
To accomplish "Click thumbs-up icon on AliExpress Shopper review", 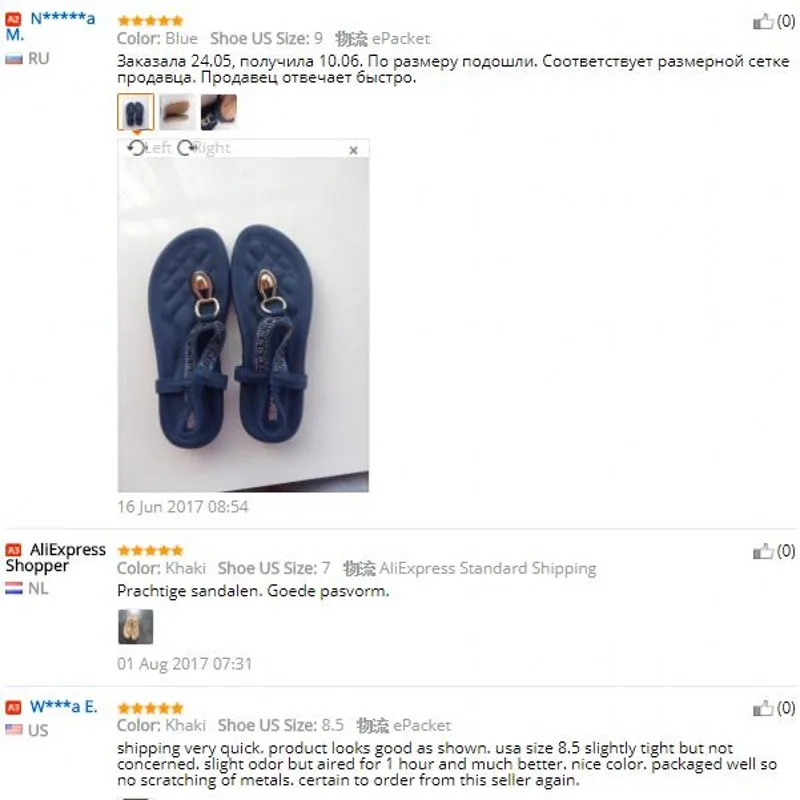I will point(763,551).
